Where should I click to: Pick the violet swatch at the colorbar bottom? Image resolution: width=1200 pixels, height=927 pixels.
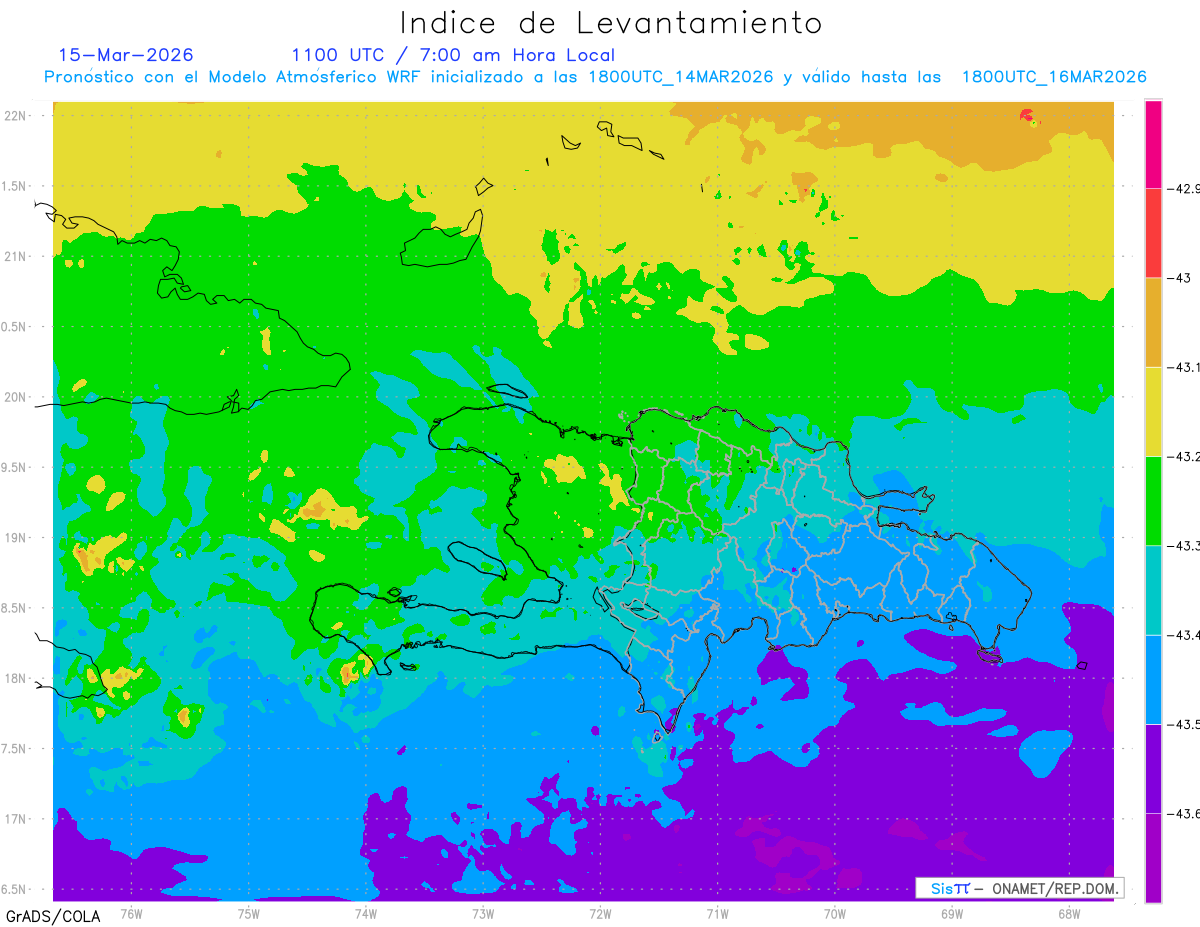pos(1153,858)
